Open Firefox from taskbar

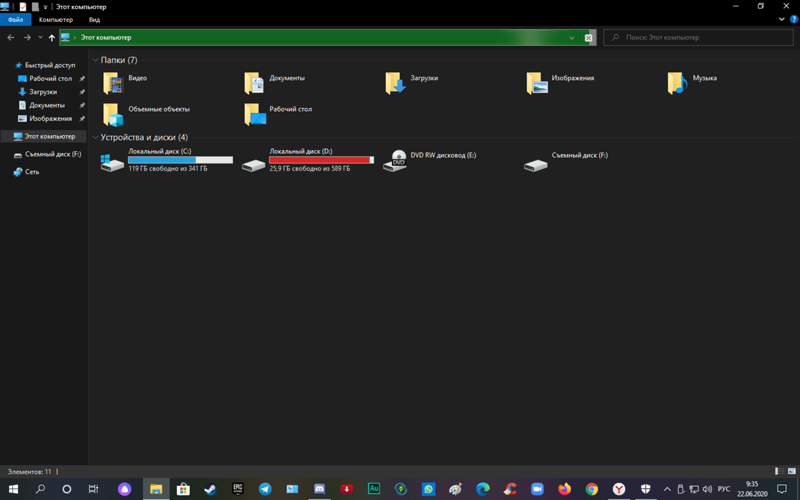564,489
